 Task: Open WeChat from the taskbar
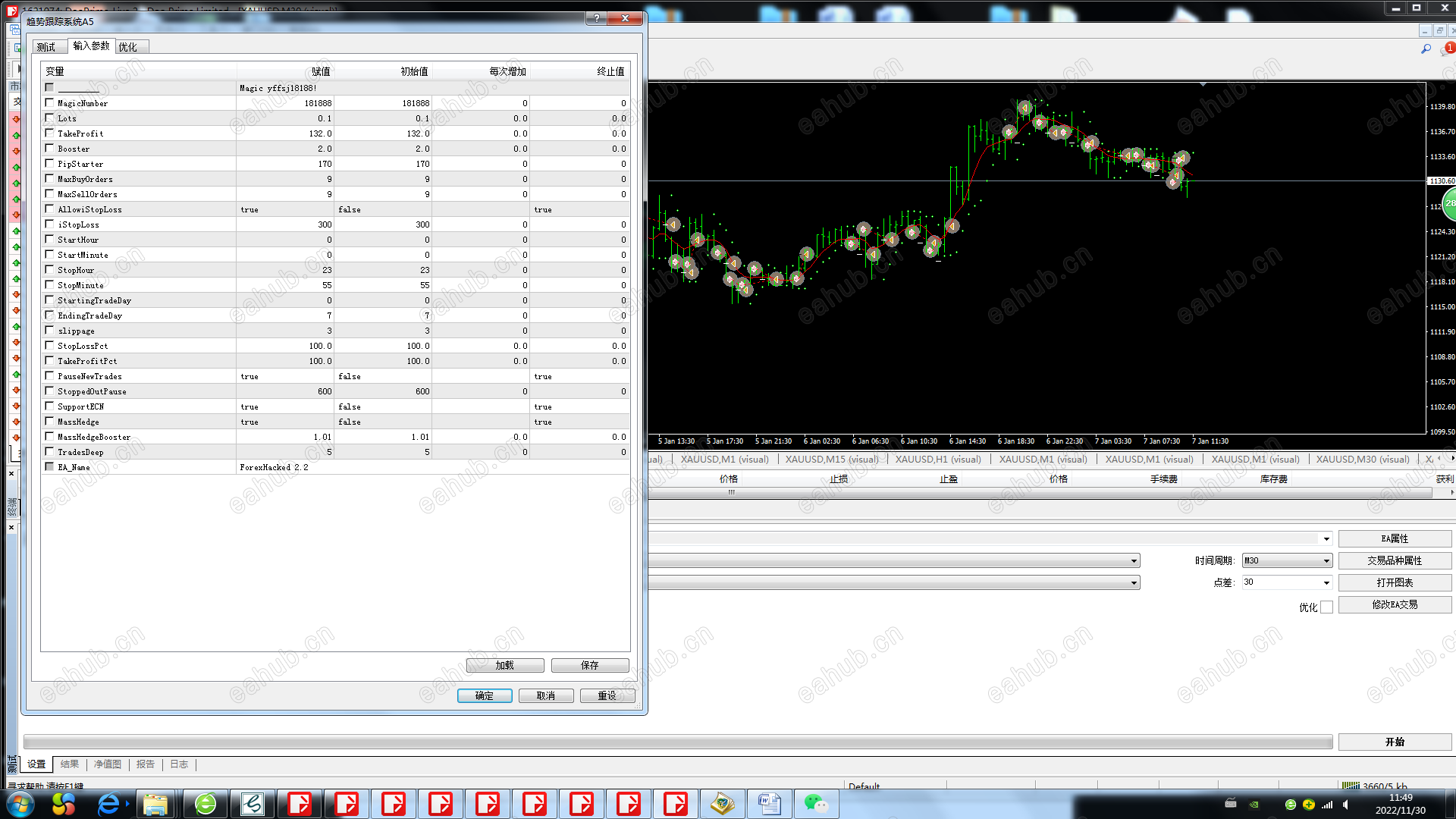tap(816, 803)
